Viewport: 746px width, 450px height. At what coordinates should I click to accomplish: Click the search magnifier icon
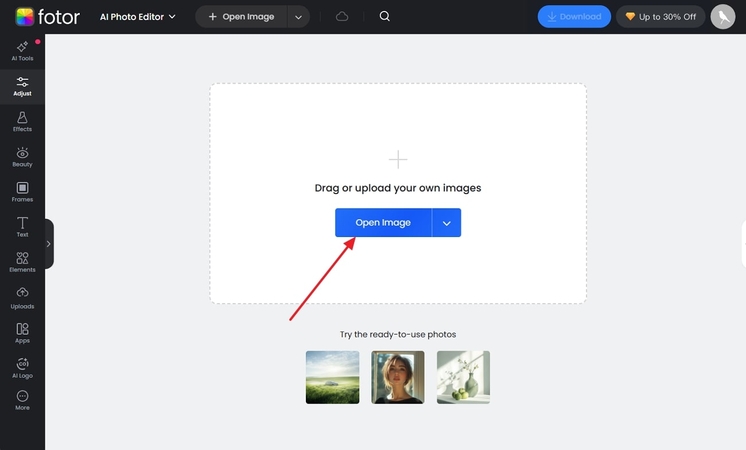click(385, 17)
